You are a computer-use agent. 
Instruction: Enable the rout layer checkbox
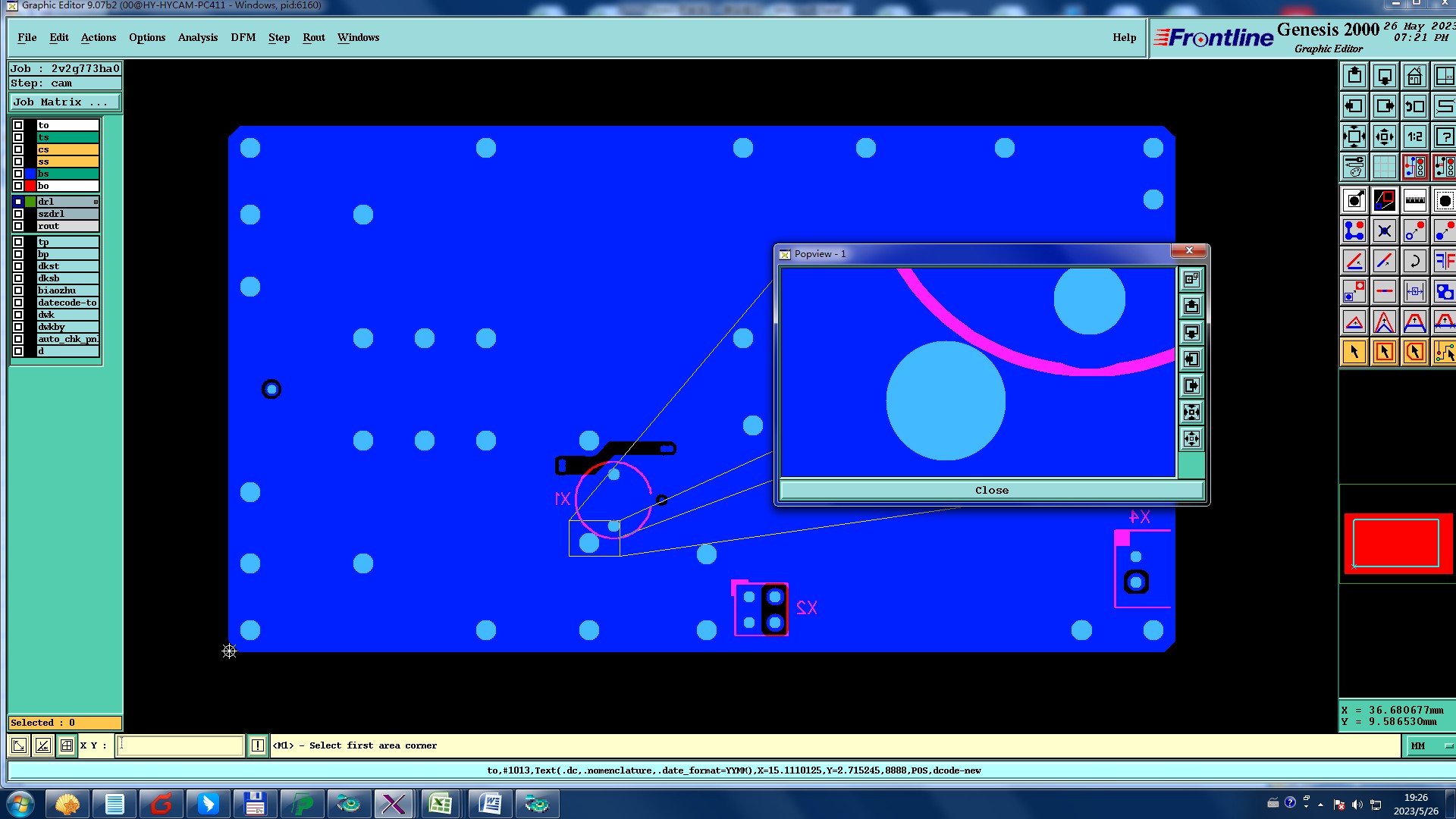click(18, 226)
